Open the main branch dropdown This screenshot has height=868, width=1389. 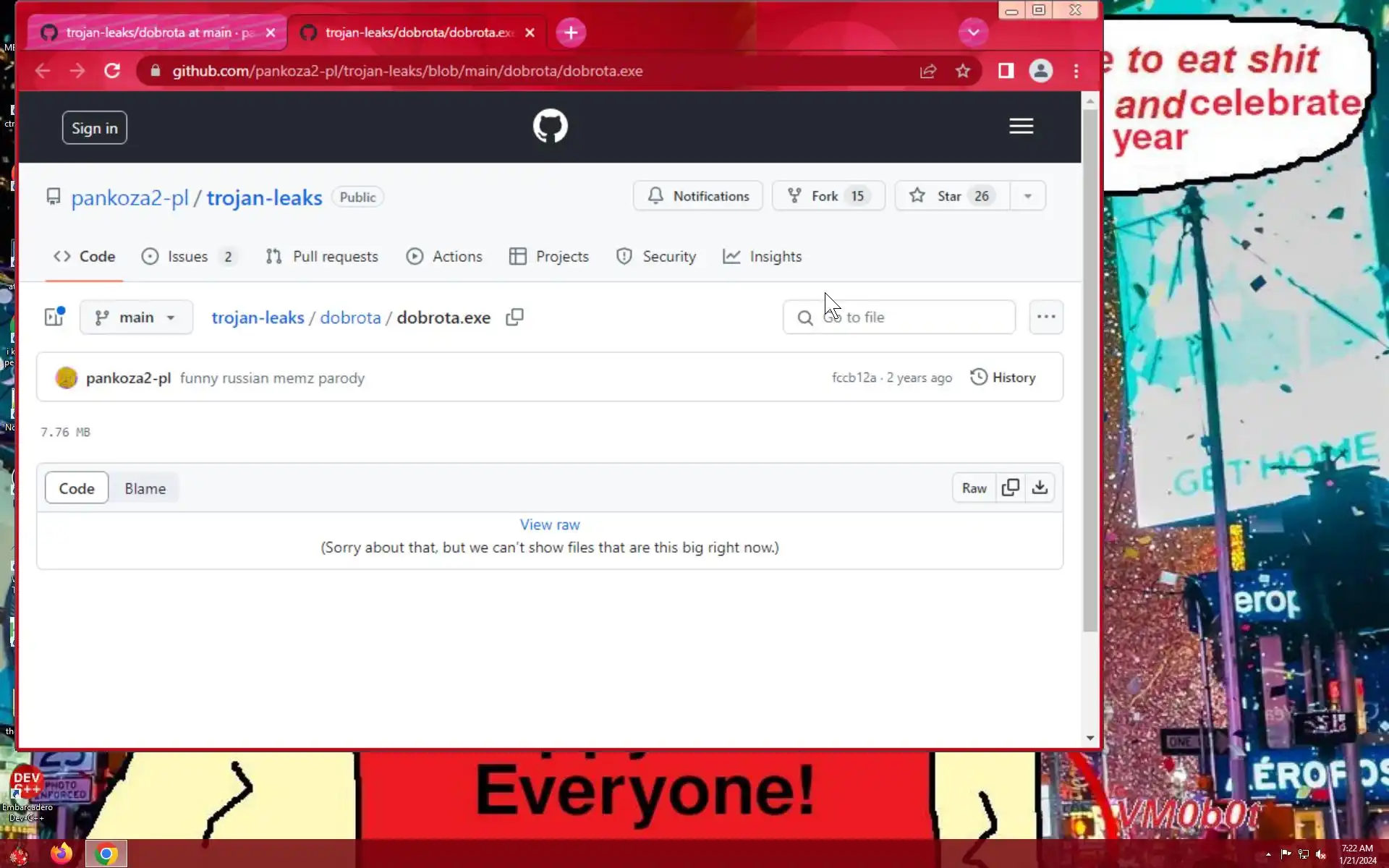tap(136, 318)
